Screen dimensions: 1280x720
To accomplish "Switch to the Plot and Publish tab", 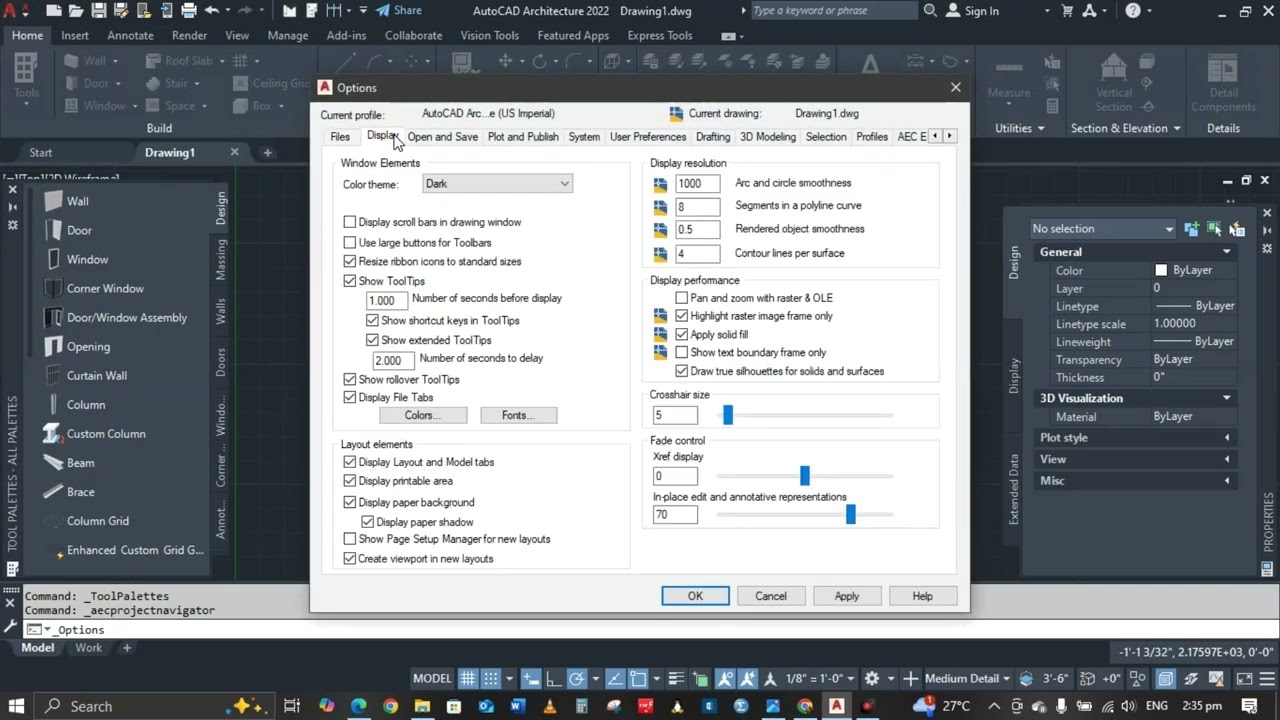I will [523, 137].
